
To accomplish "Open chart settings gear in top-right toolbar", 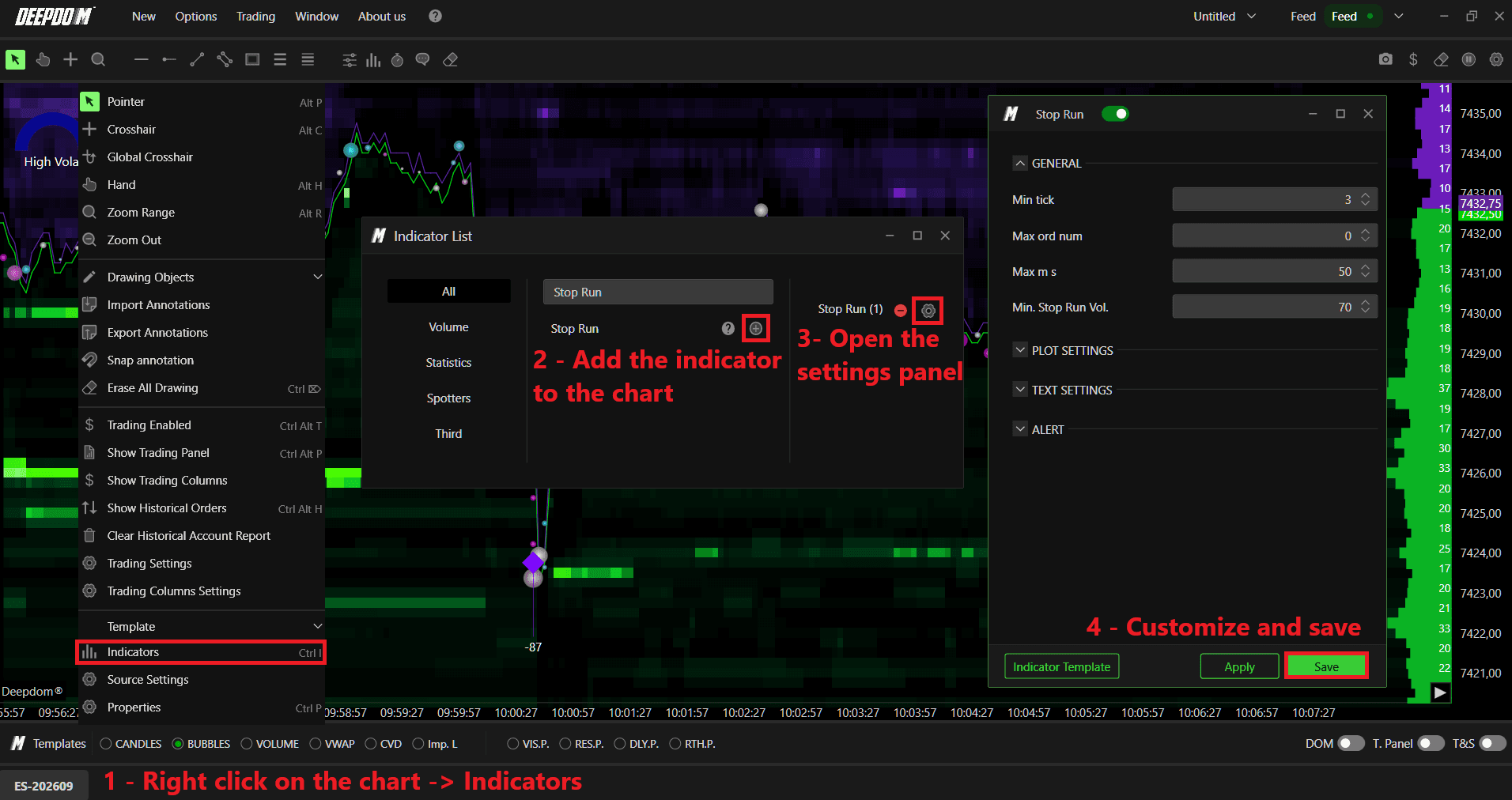I will click(1496, 59).
